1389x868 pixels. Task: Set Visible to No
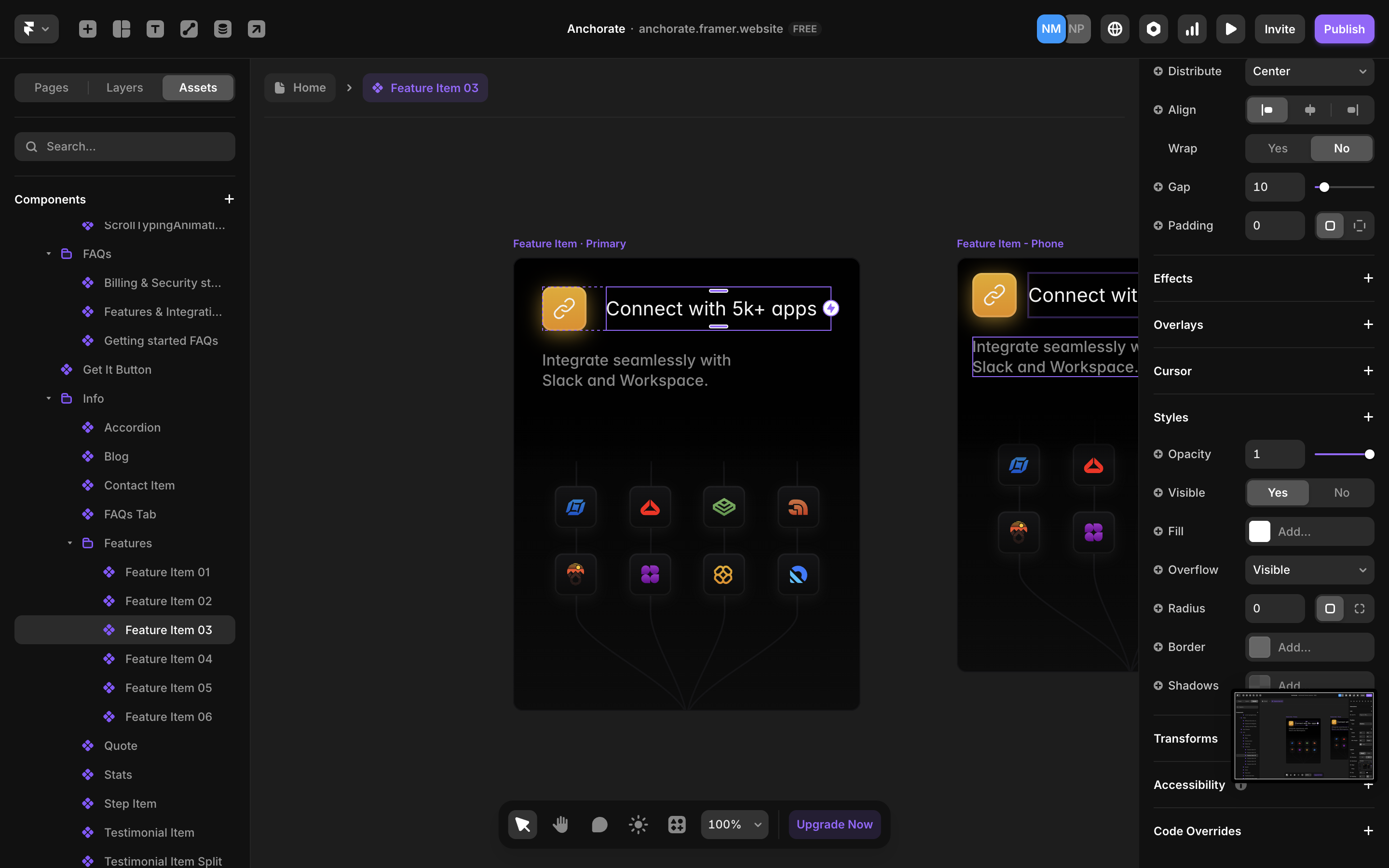click(x=1341, y=492)
